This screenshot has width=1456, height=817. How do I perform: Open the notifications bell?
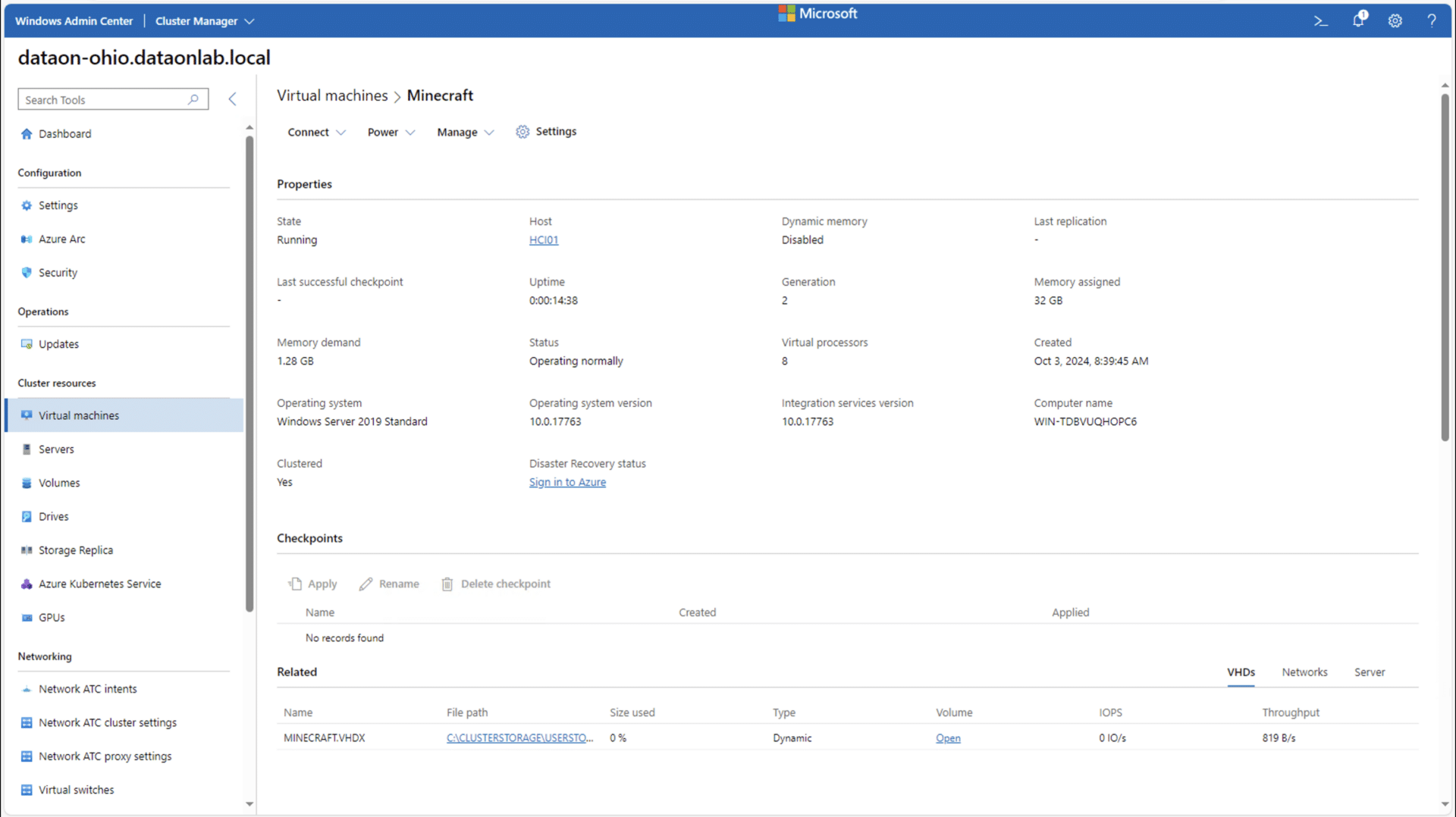[1359, 20]
